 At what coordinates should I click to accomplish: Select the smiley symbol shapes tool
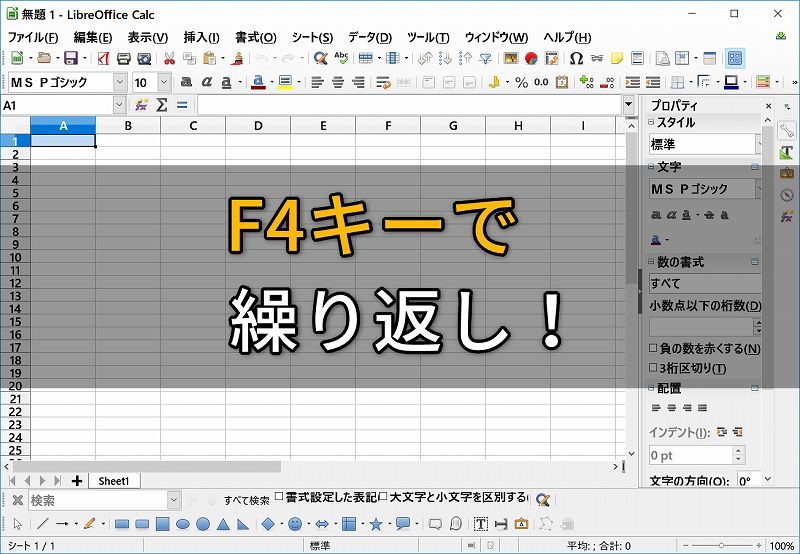point(295,523)
